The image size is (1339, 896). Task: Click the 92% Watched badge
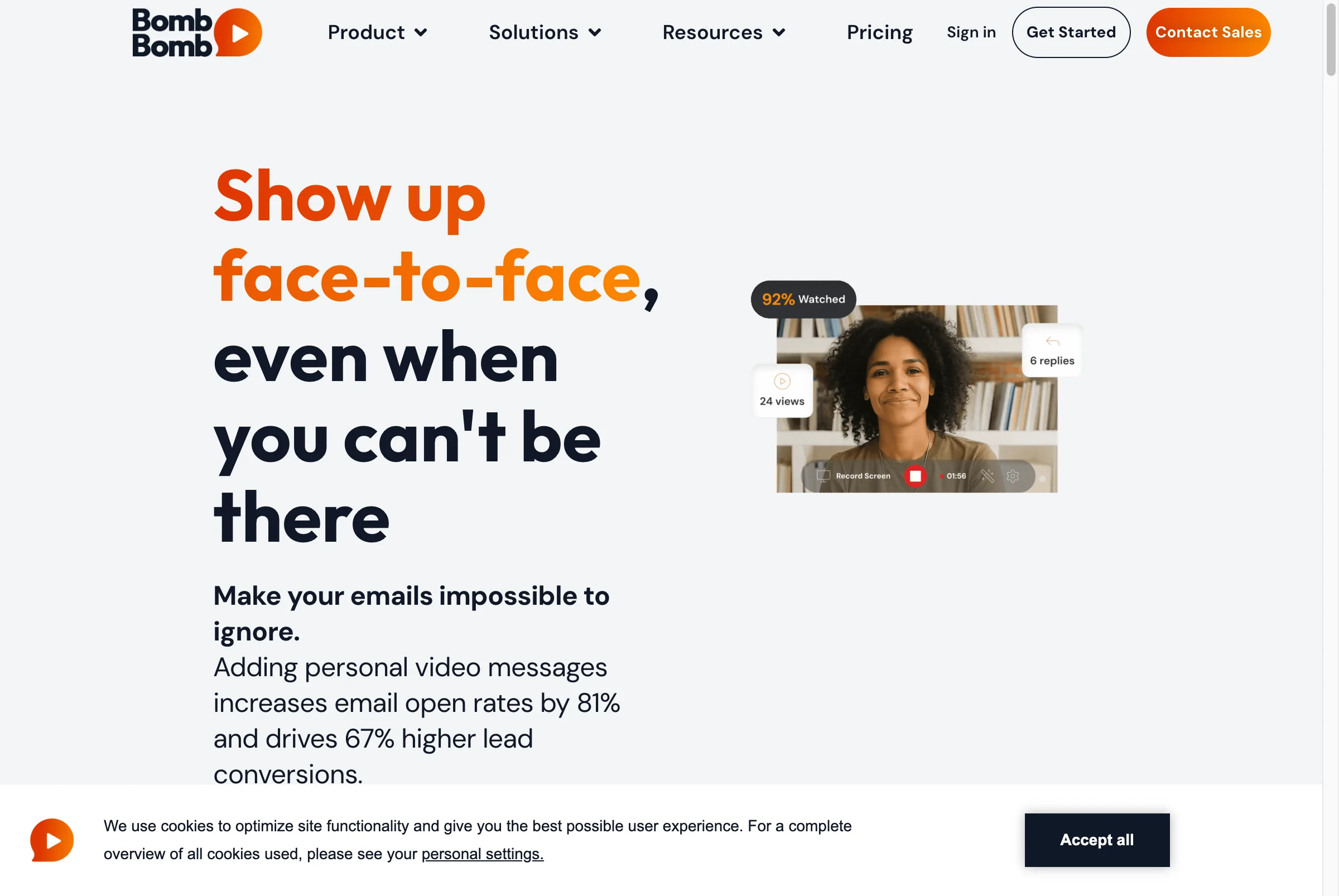point(803,299)
